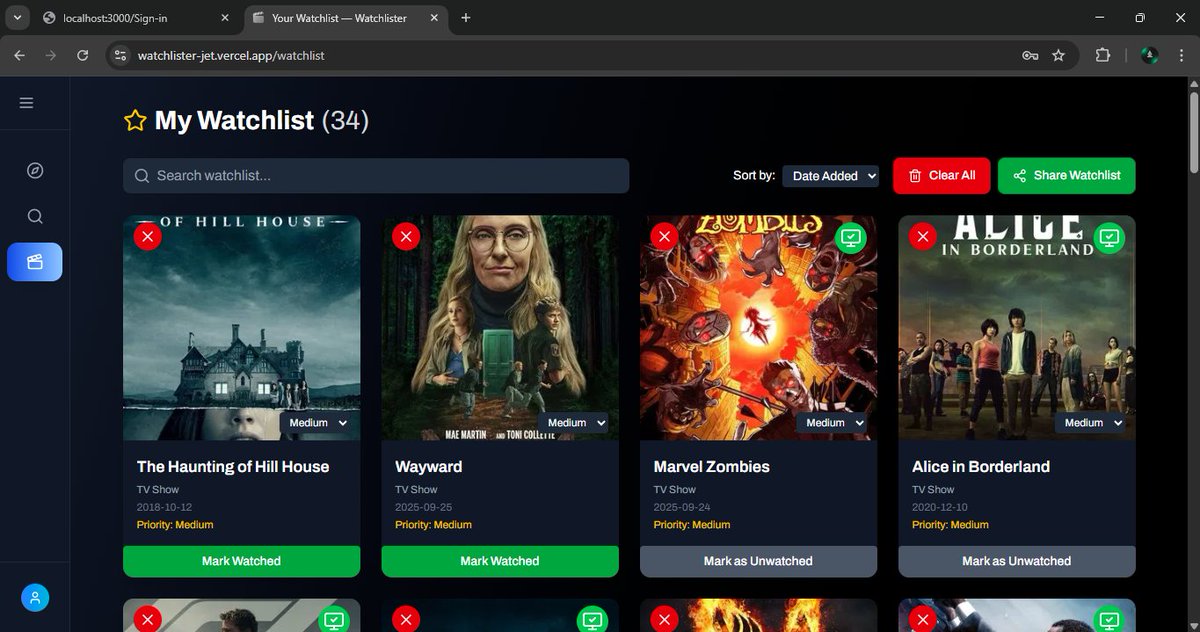Open the Marvel Zombies poster image

[758, 328]
